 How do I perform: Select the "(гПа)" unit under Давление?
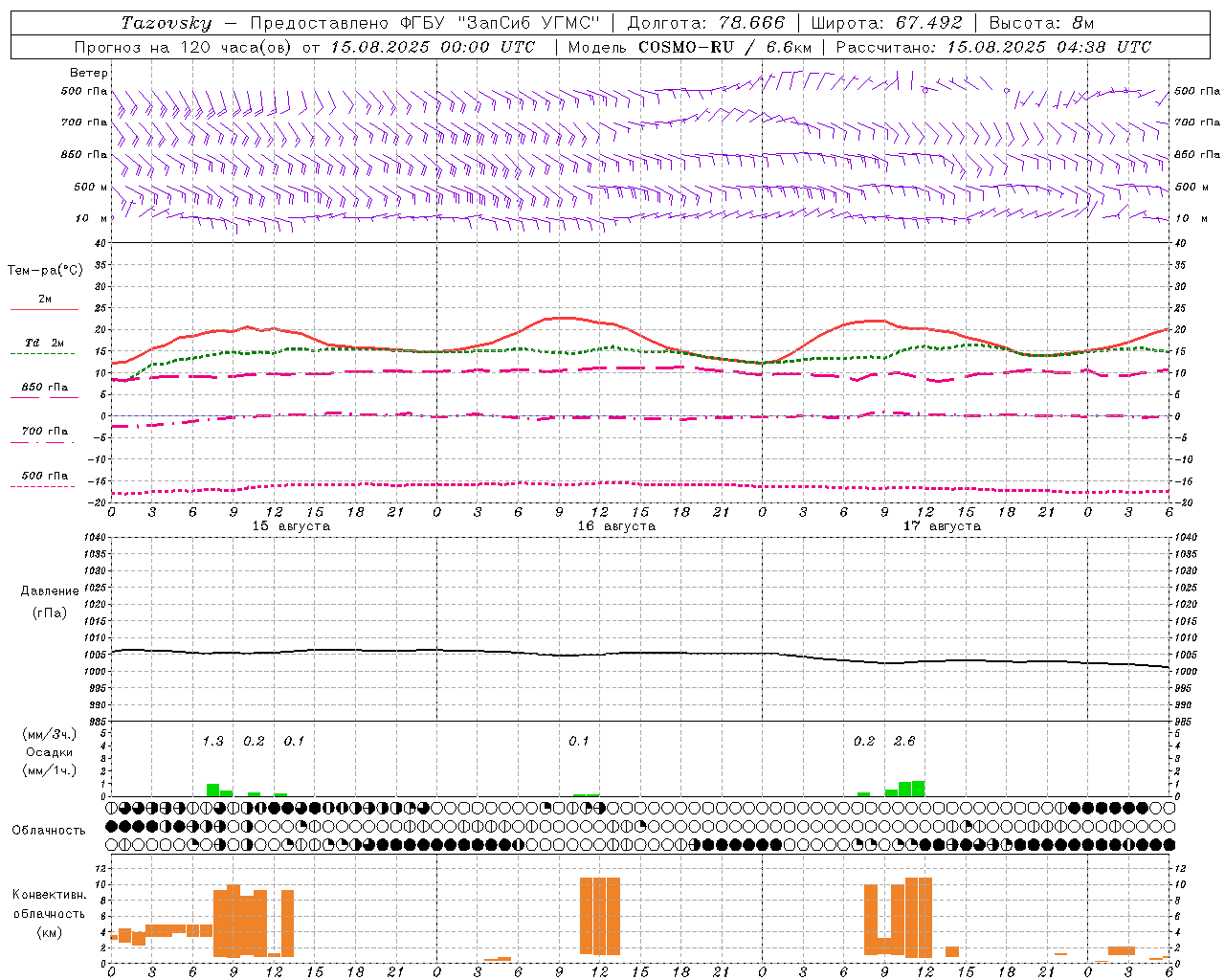(x=50, y=613)
